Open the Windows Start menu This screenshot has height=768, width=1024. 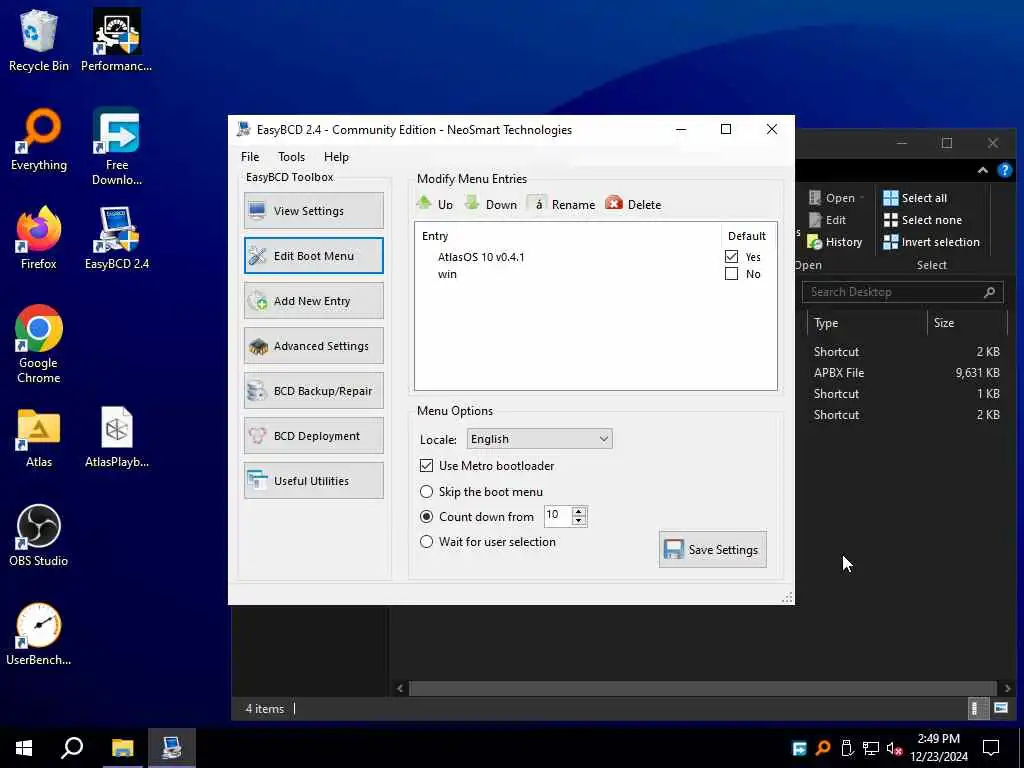point(24,748)
